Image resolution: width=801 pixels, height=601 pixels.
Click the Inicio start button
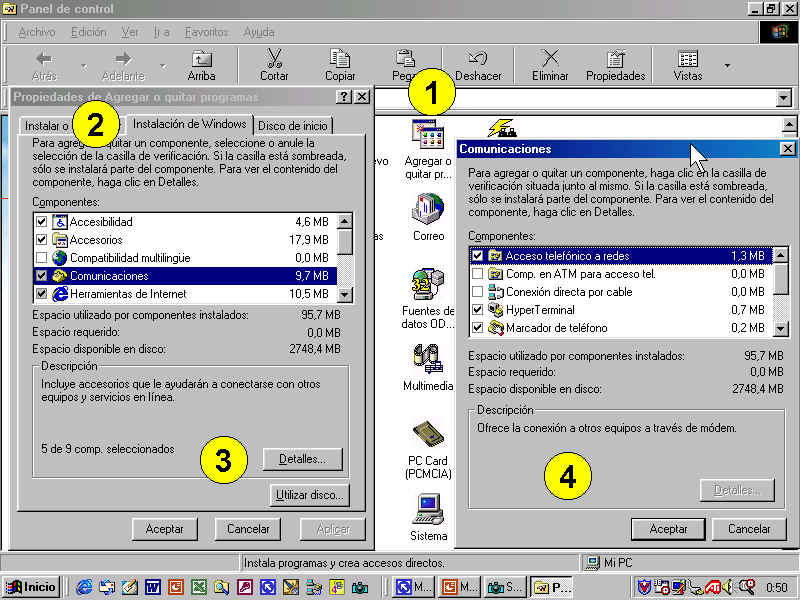32,587
